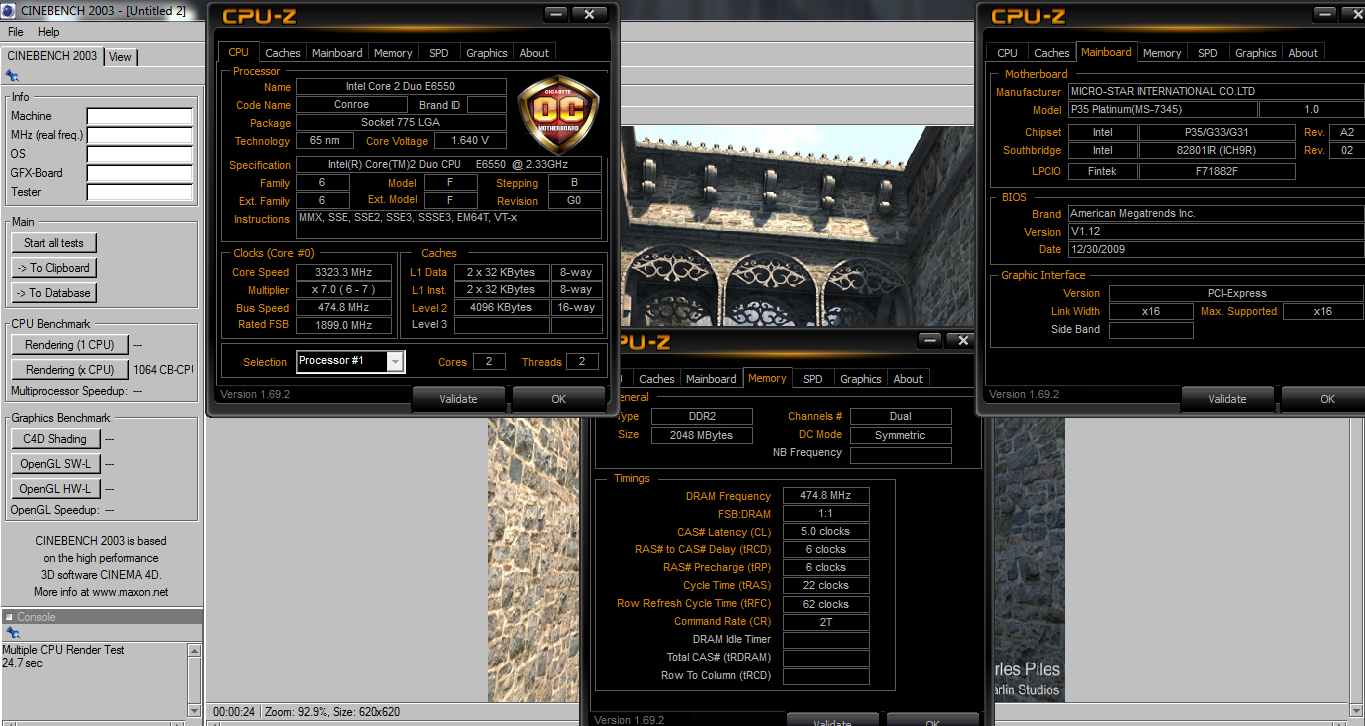Close the Memory CPU-Z window
The width and height of the screenshot is (1365, 726).
[962, 341]
